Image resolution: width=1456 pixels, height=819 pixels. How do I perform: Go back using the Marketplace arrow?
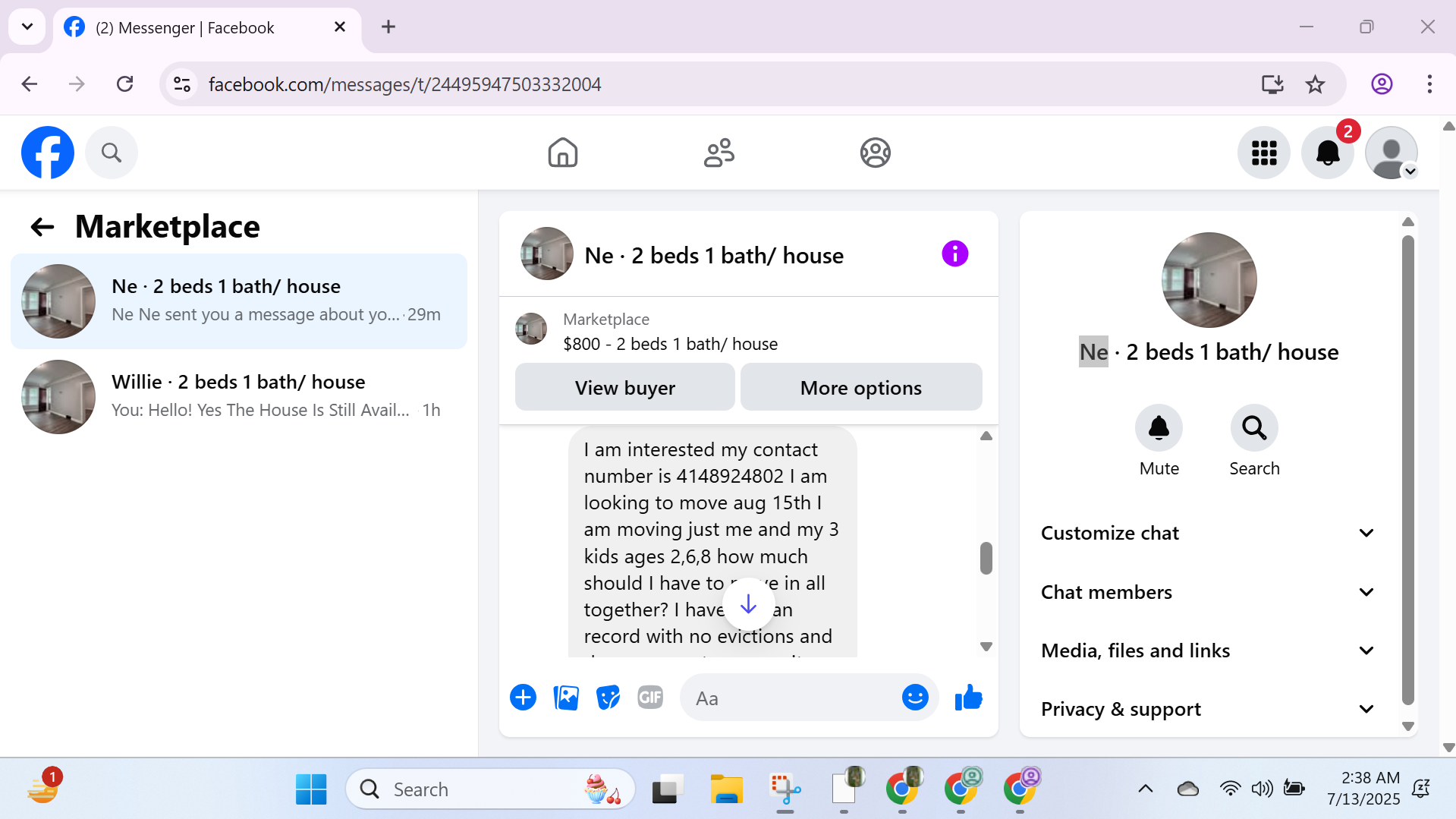(42, 226)
